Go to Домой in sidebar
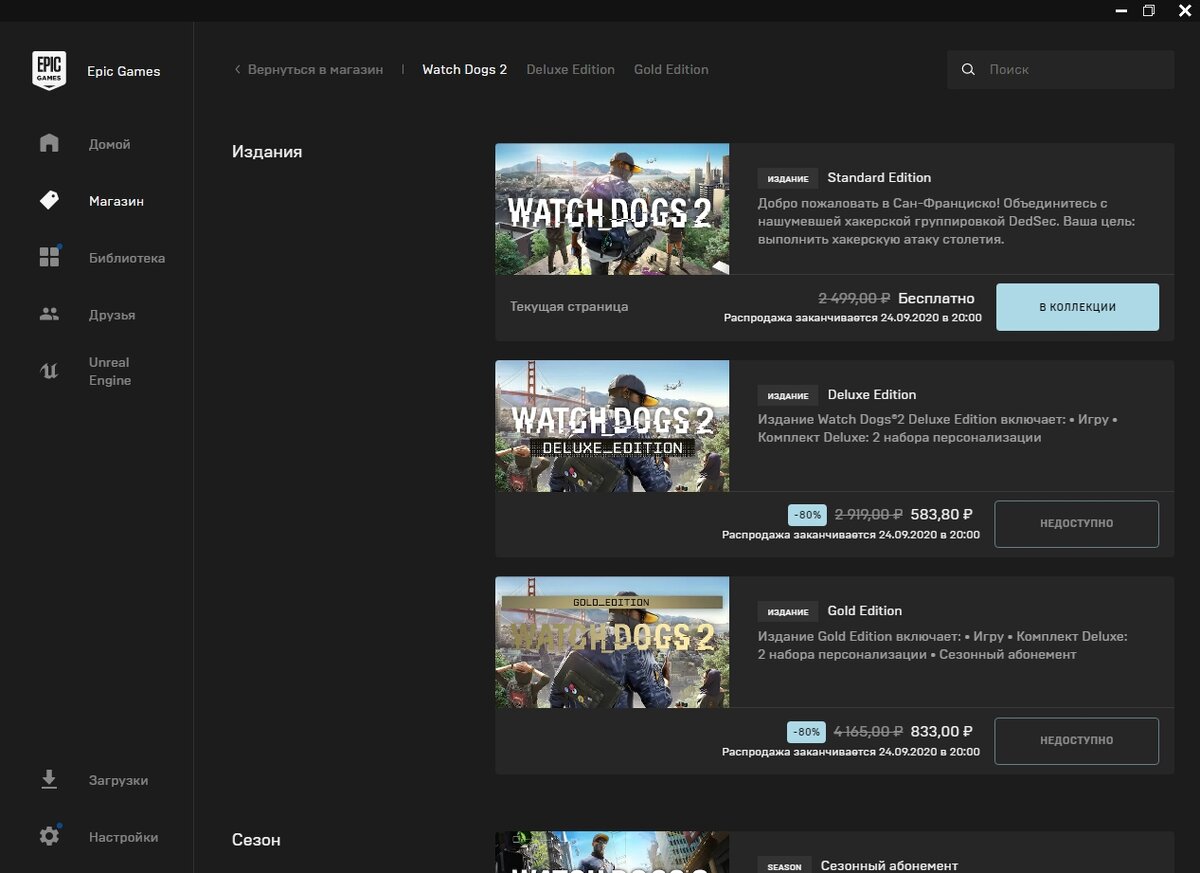The width and height of the screenshot is (1200, 873). click(x=110, y=144)
